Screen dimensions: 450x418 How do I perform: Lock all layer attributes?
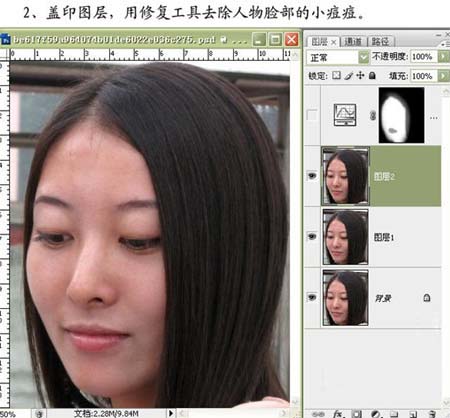coord(372,76)
